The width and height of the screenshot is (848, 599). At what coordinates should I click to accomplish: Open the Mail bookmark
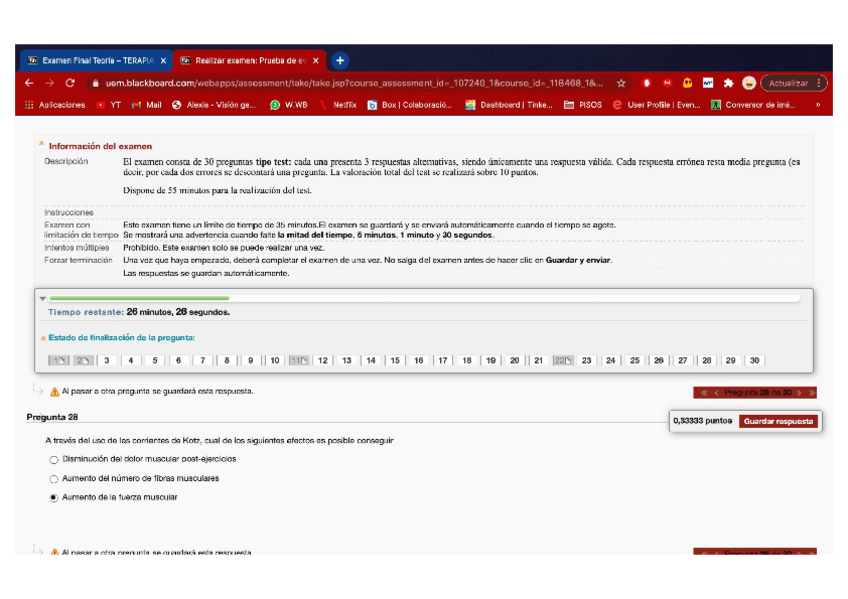[147, 104]
